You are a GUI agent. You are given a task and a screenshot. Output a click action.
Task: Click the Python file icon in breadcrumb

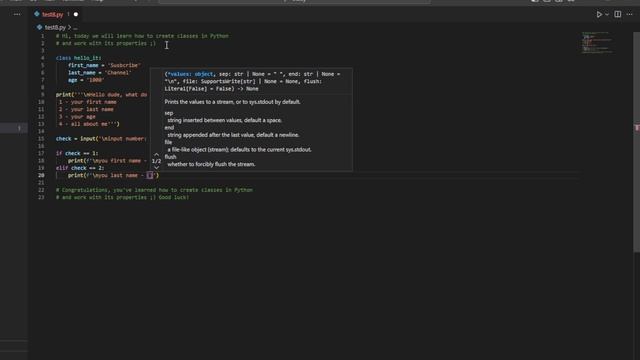click(39, 27)
